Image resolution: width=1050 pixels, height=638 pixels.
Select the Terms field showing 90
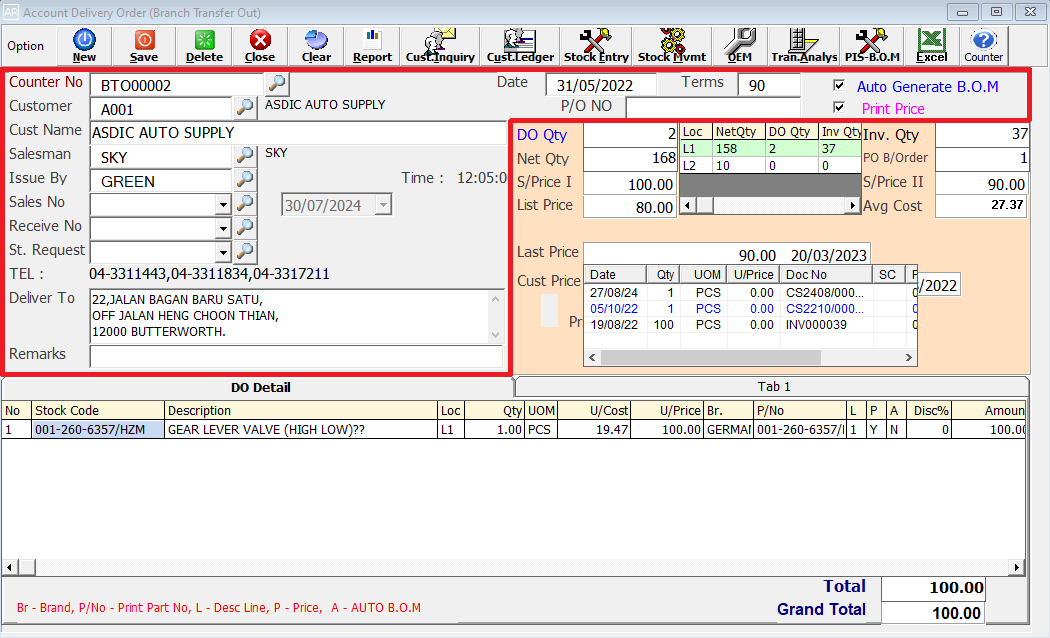coord(769,85)
